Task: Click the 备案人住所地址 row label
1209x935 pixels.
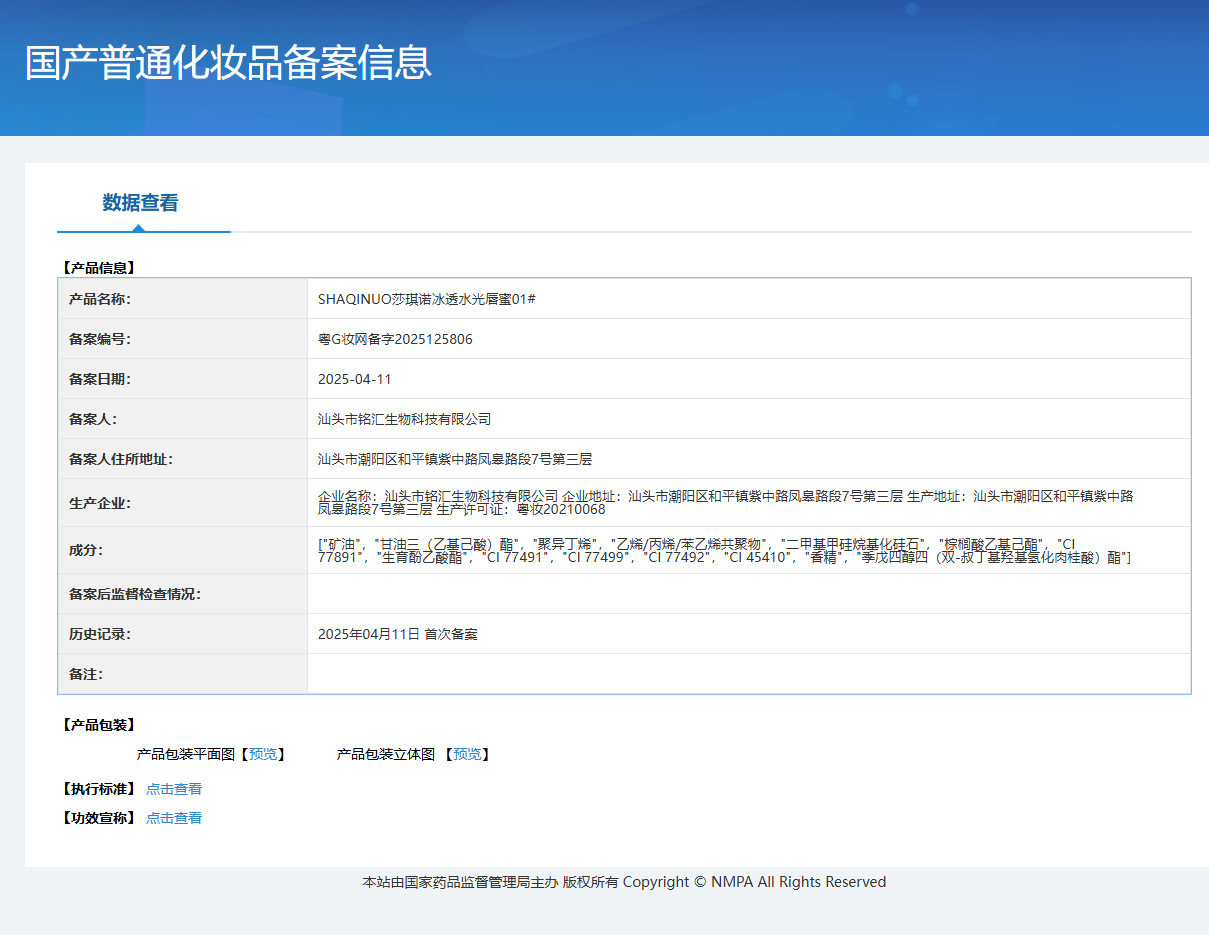Action: click(x=121, y=459)
